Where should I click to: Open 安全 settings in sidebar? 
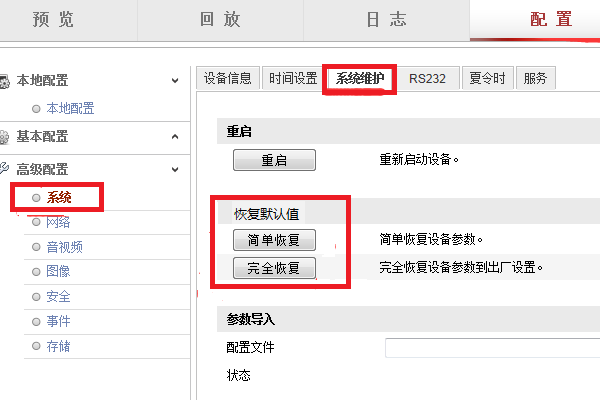coord(58,297)
